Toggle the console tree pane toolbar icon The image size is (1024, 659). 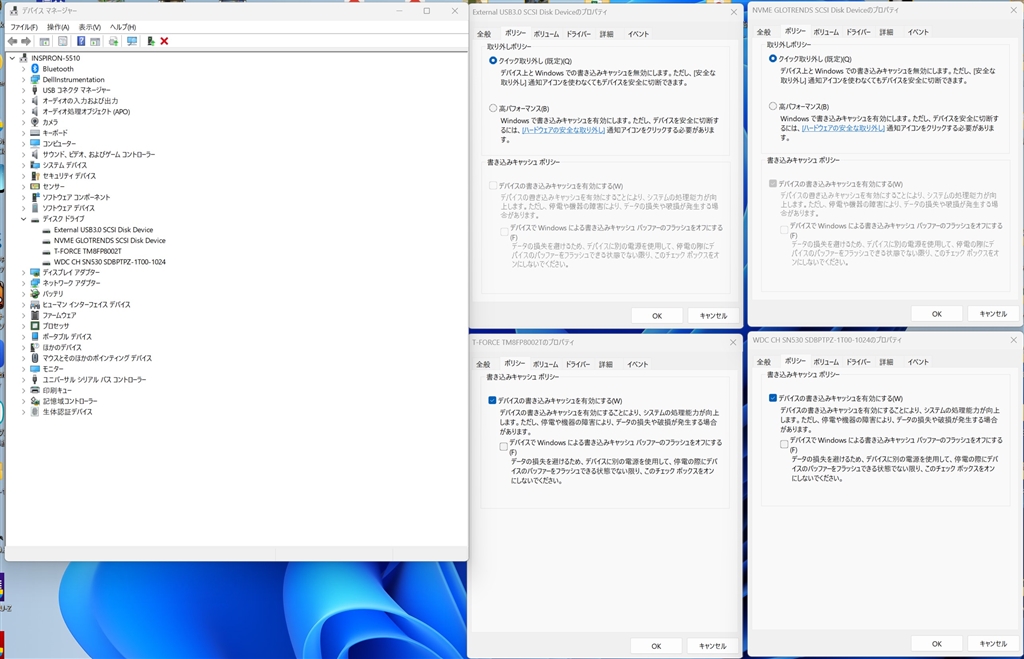pos(44,41)
